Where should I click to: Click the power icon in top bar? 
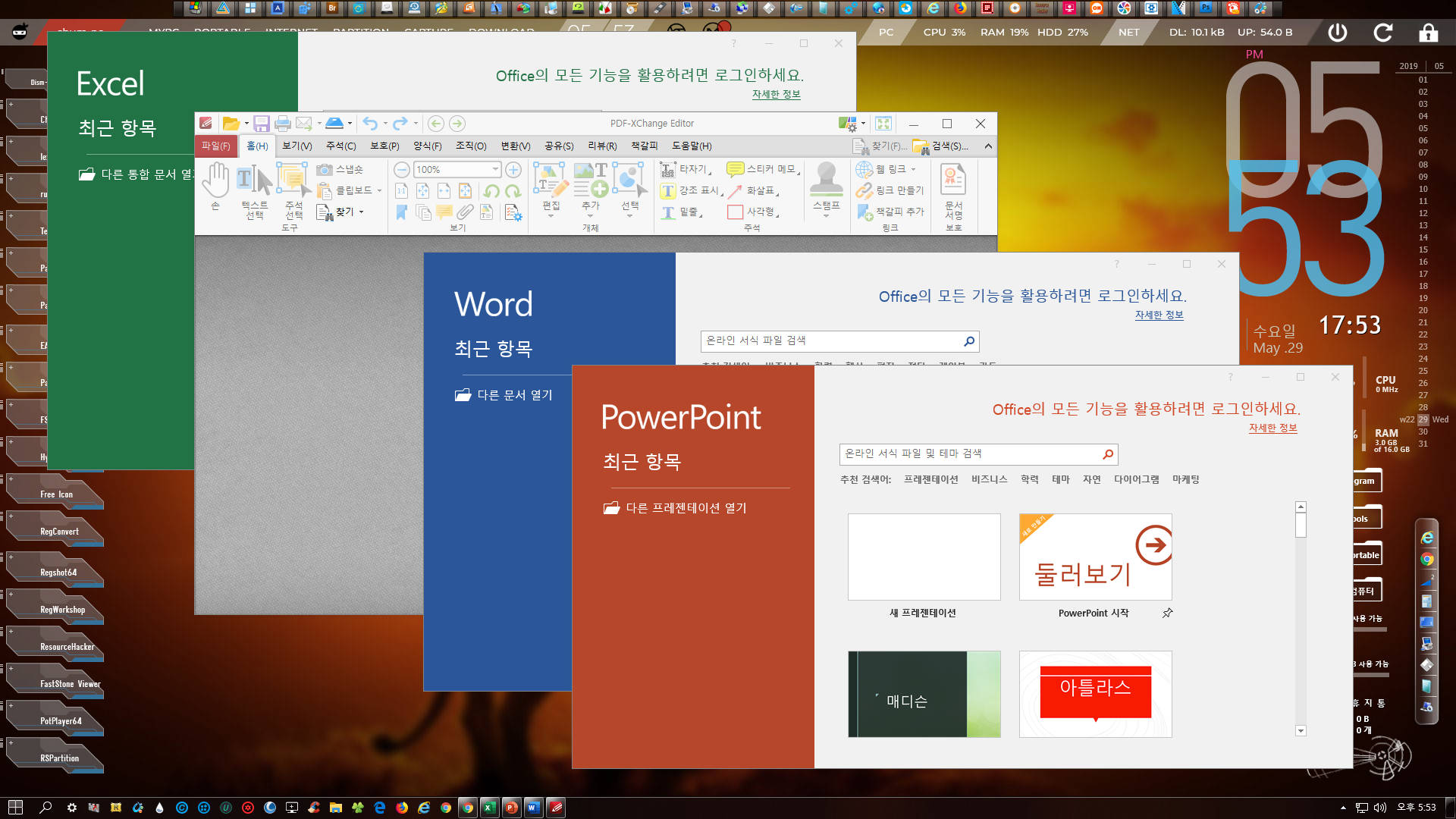[x=1338, y=33]
